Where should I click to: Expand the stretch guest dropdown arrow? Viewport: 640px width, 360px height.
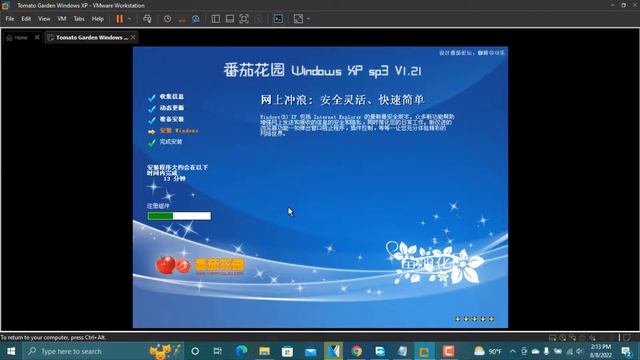click(x=308, y=19)
